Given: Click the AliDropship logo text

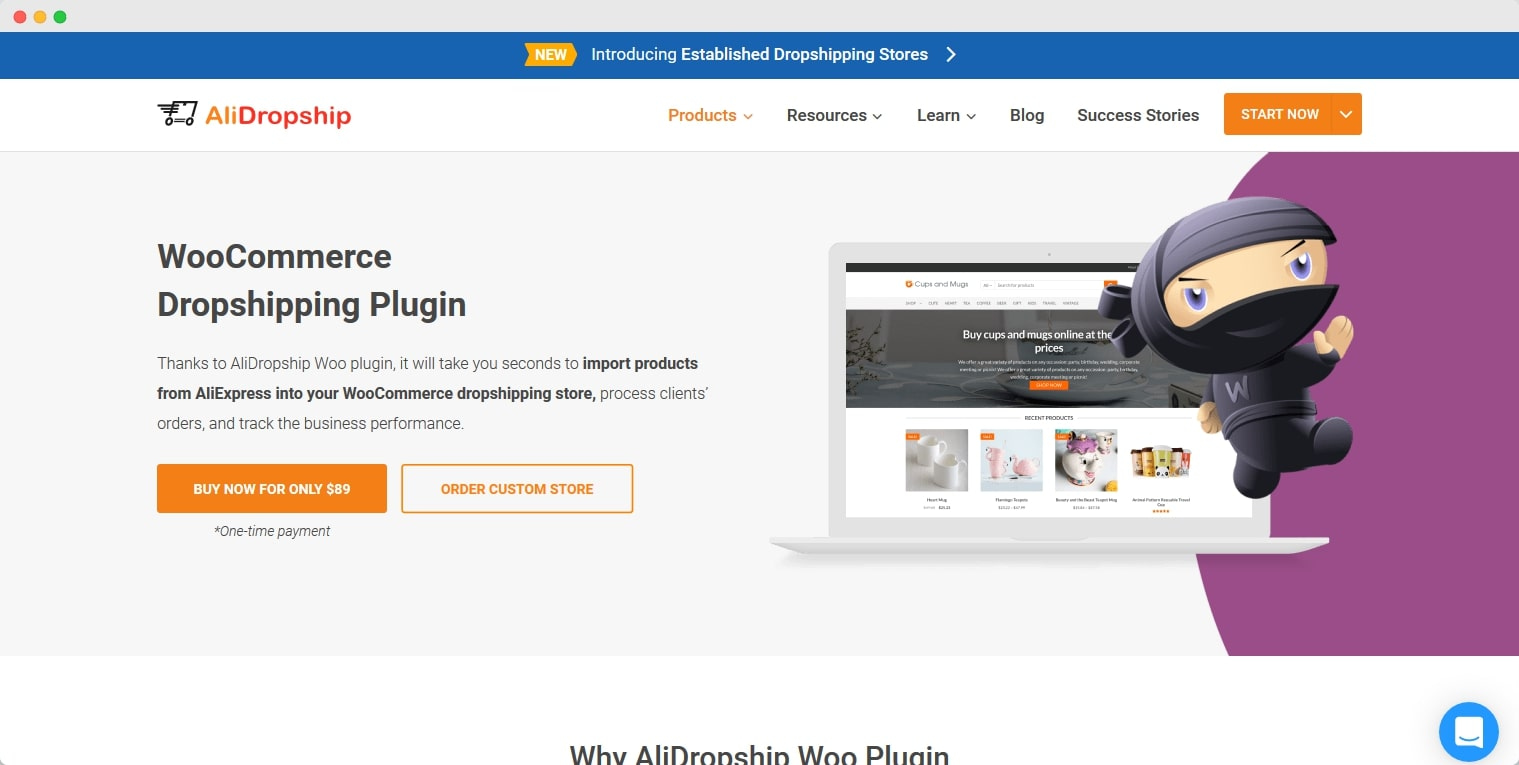Looking at the screenshot, I should (x=278, y=115).
